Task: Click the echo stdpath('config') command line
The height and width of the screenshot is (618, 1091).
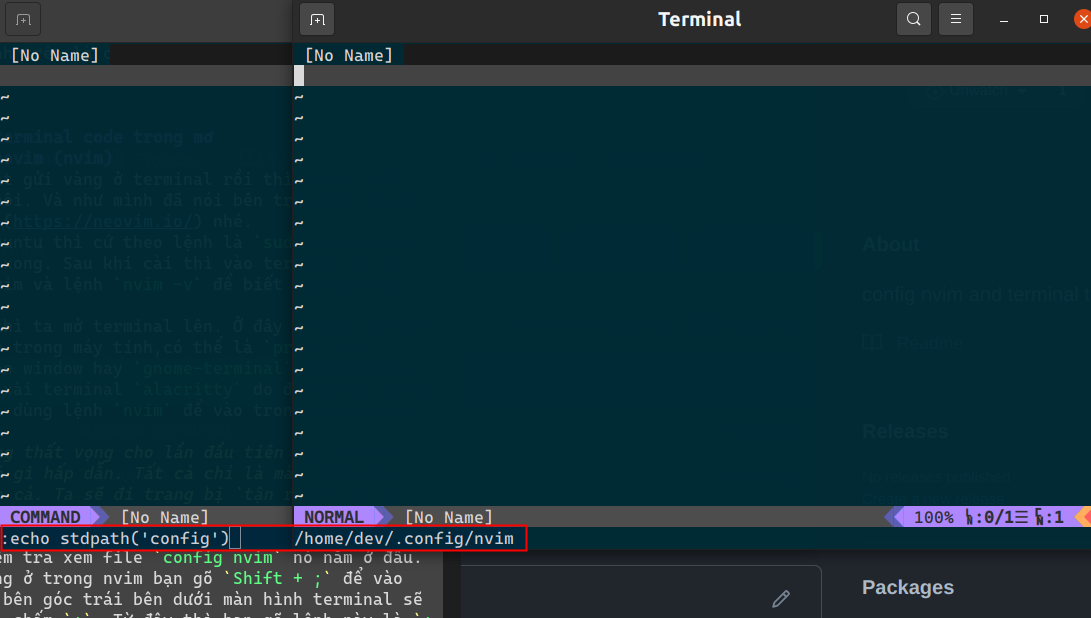Action: 115,539
